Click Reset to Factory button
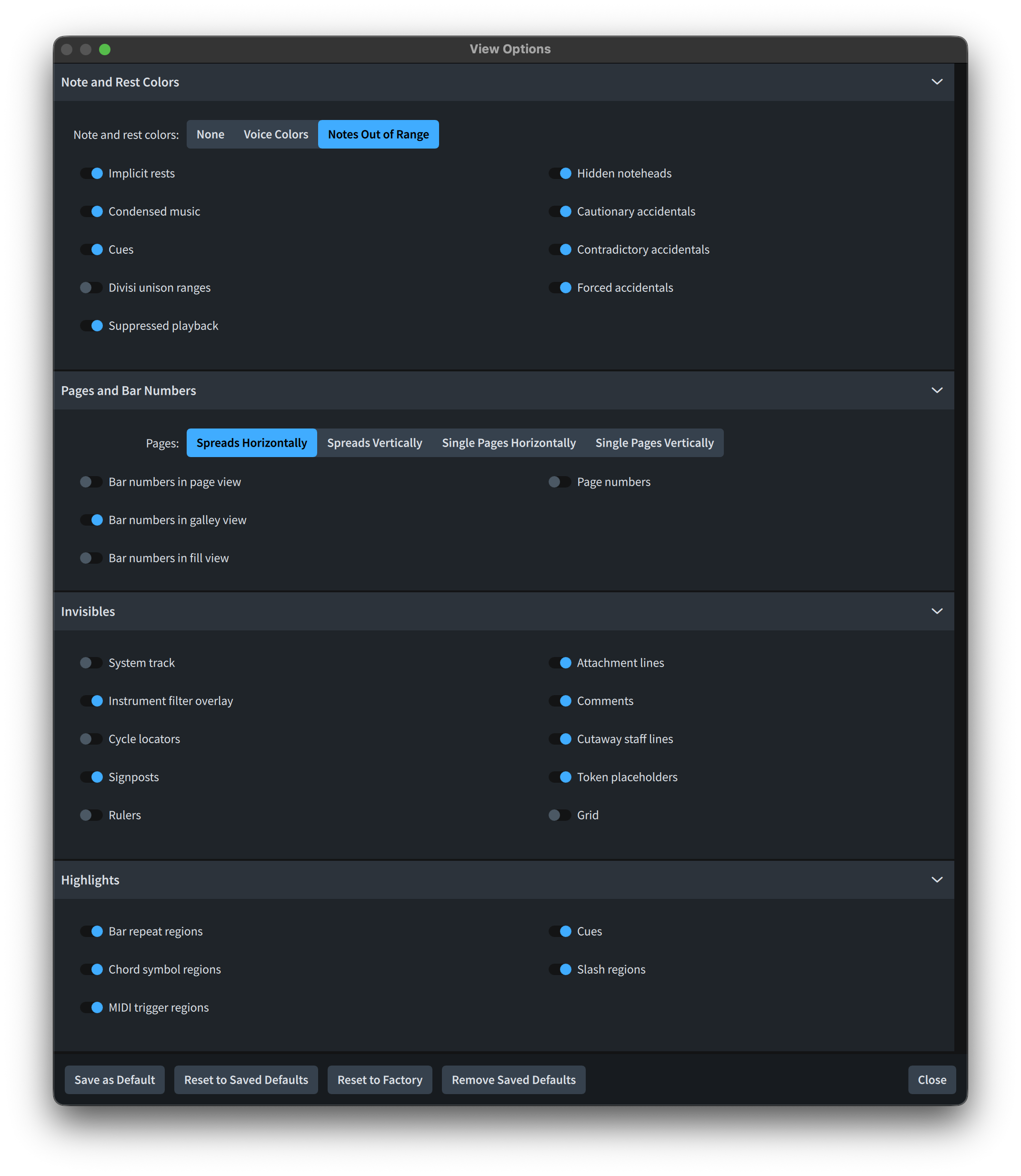The width and height of the screenshot is (1021, 1176). (x=380, y=1080)
